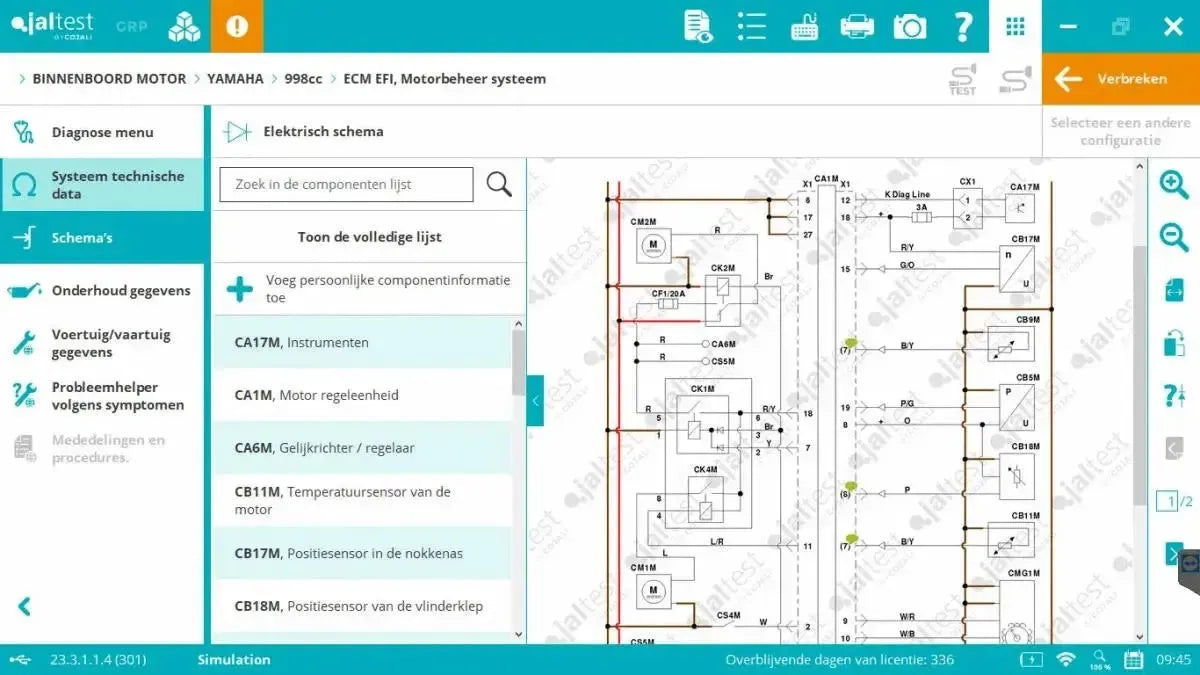
Task: Print the electrical schema
Action: click(x=857, y=27)
